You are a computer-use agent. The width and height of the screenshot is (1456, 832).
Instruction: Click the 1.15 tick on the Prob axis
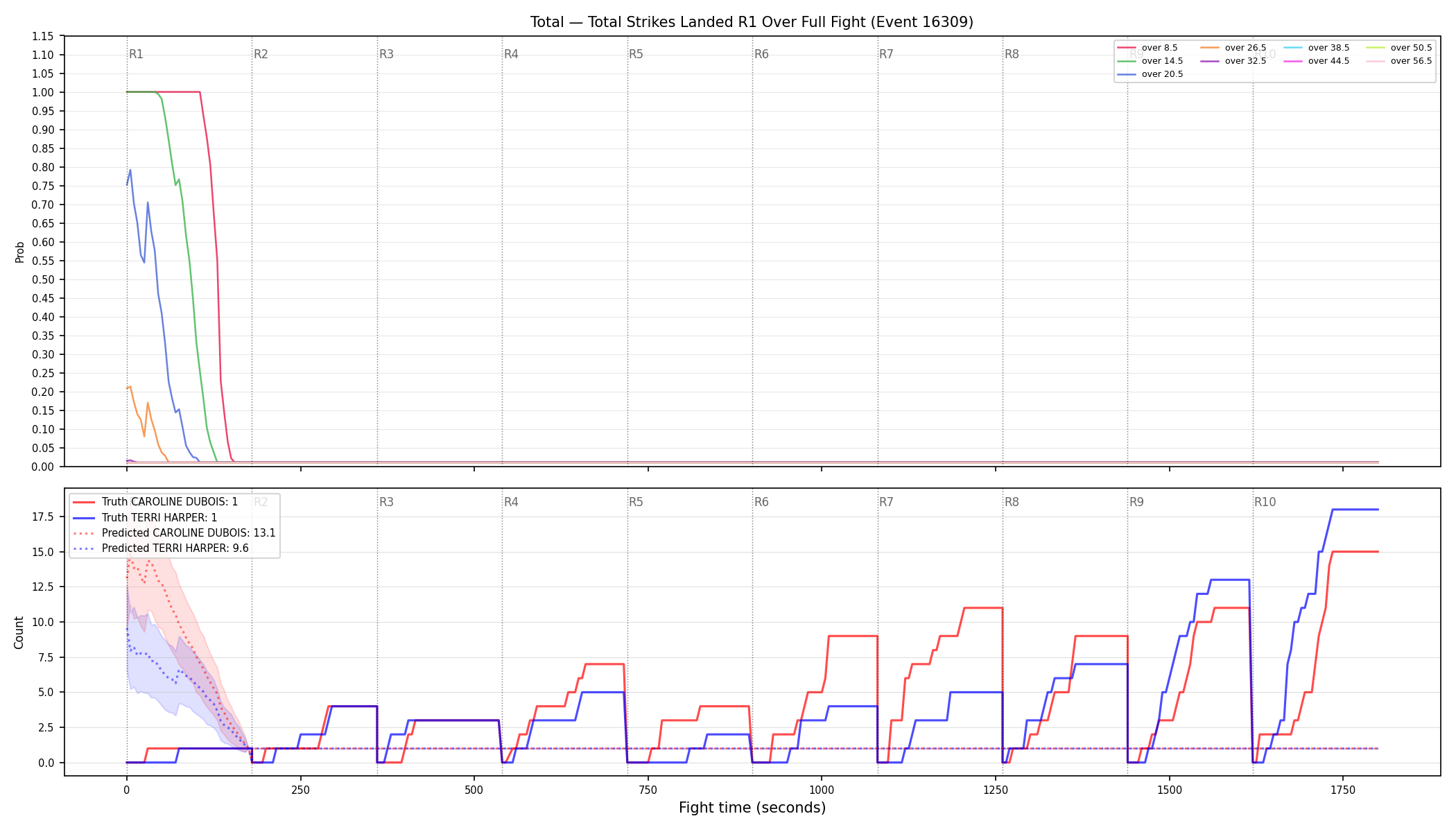tap(43, 36)
